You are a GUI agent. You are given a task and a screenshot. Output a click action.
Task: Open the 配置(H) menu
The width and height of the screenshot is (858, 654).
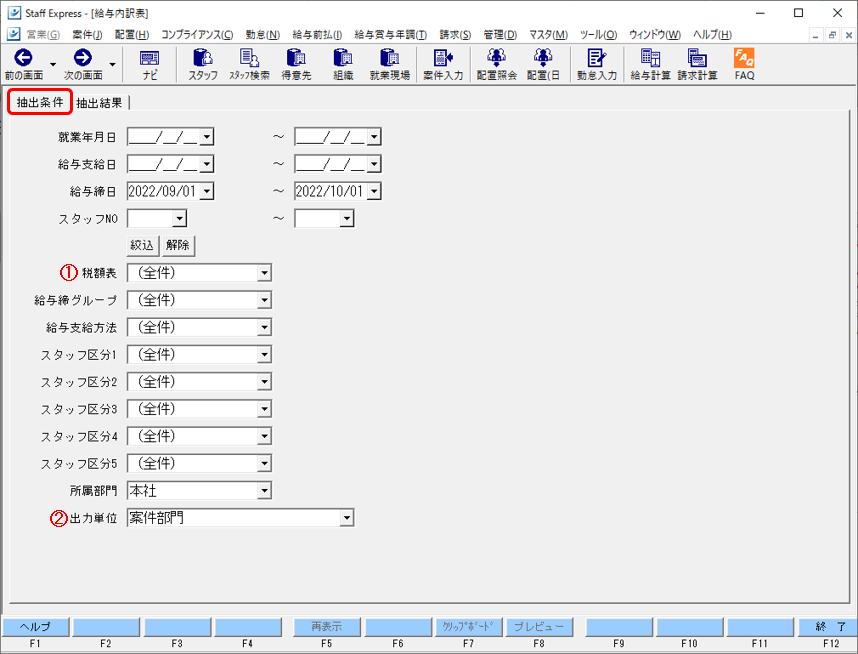tap(132, 34)
